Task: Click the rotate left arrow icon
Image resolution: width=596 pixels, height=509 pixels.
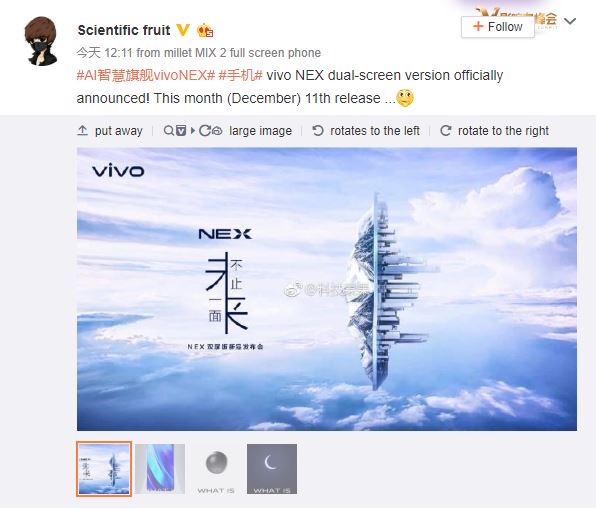Action: point(318,131)
